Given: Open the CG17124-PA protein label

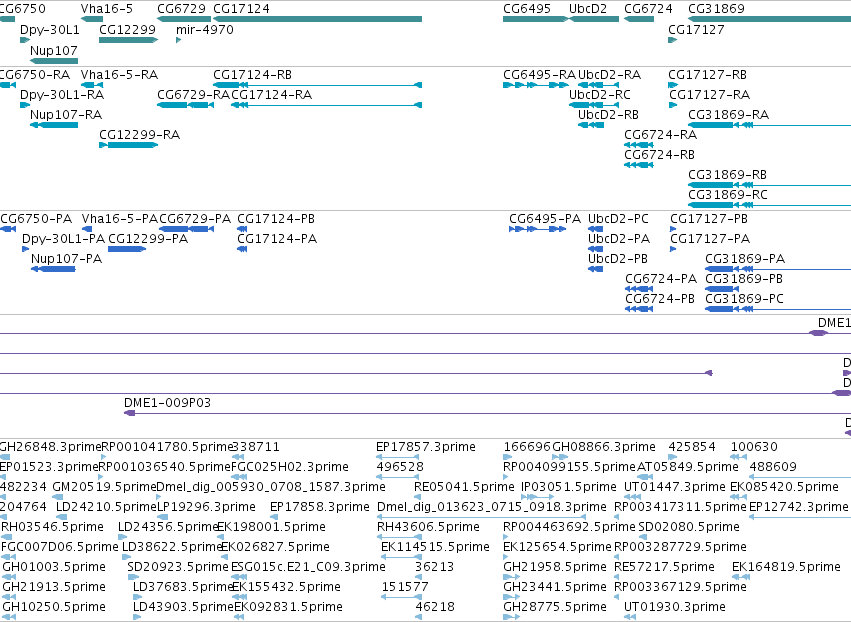Looking at the screenshot, I should (x=277, y=239).
